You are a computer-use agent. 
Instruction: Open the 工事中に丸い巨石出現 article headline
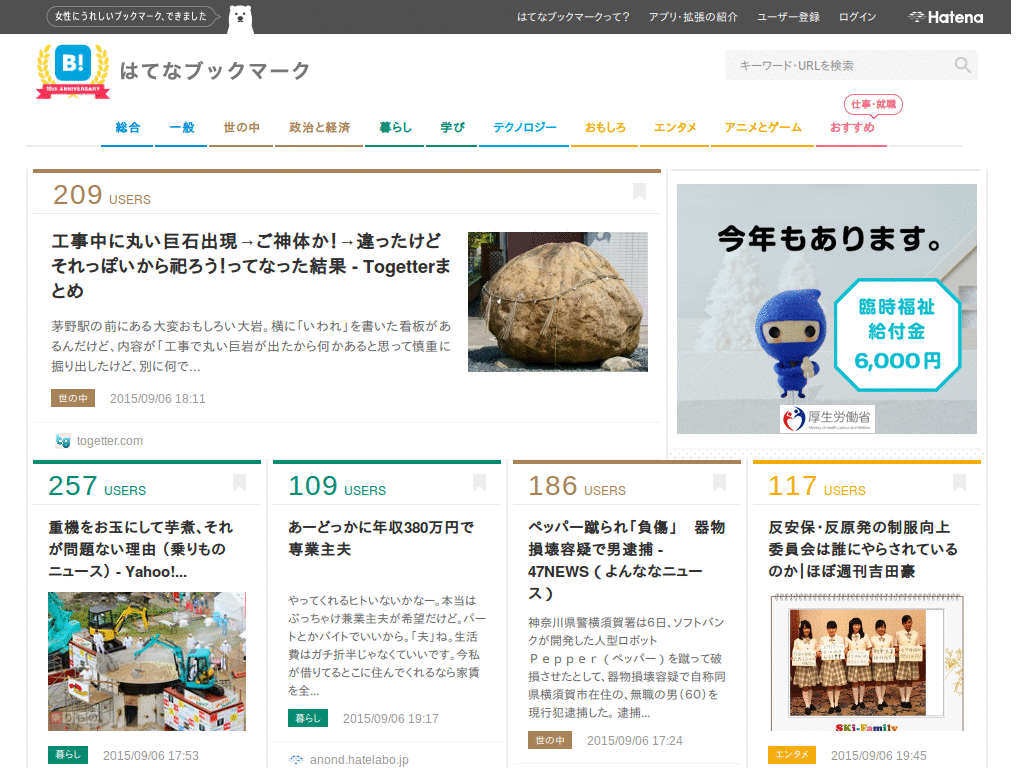pyautogui.click(x=251, y=266)
